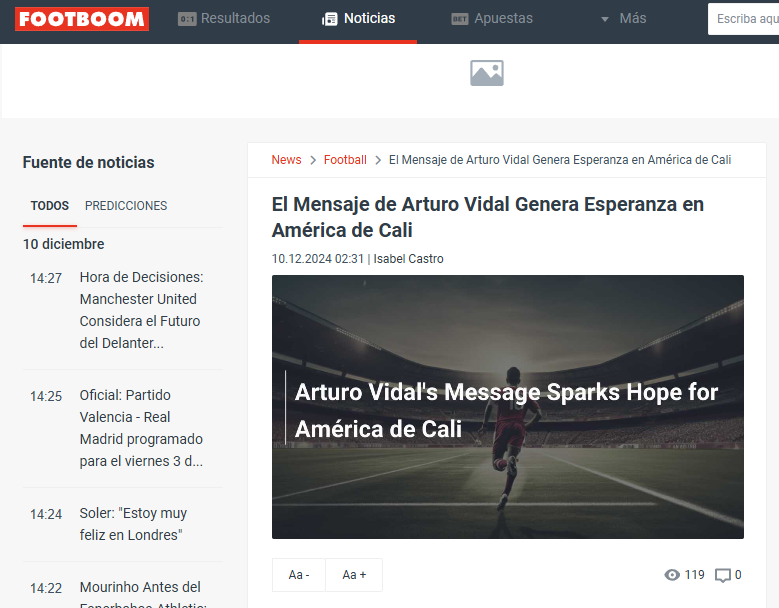
Task: Follow the News breadcrumb link
Action: tap(286, 160)
